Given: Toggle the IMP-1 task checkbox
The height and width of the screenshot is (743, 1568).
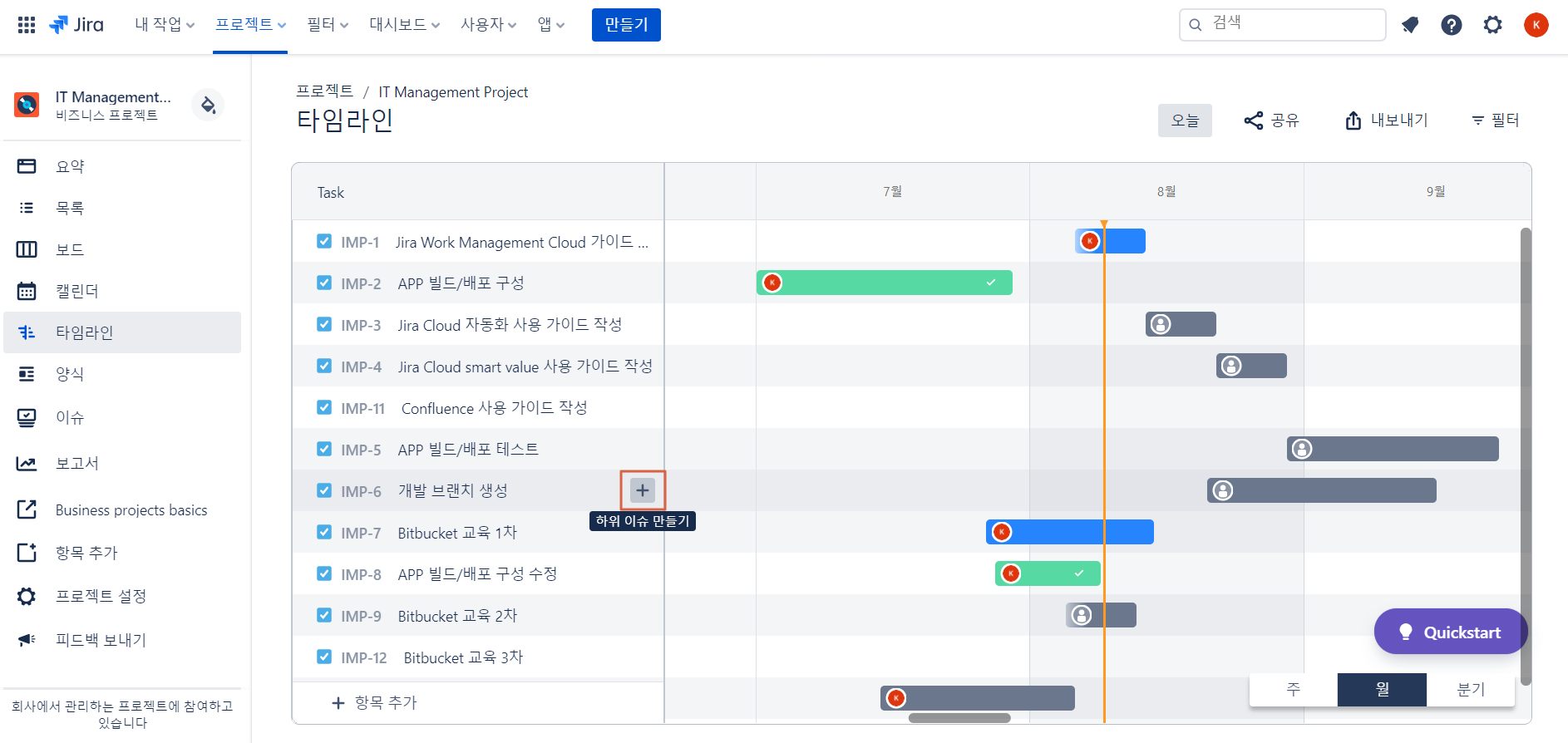Looking at the screenshot, I should click(x=324, y=241).
